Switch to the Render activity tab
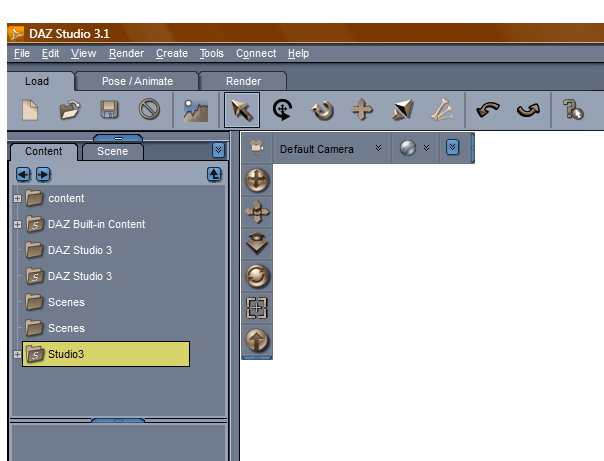This screenshot has height=461, width=604. click(x=243, y=81)
